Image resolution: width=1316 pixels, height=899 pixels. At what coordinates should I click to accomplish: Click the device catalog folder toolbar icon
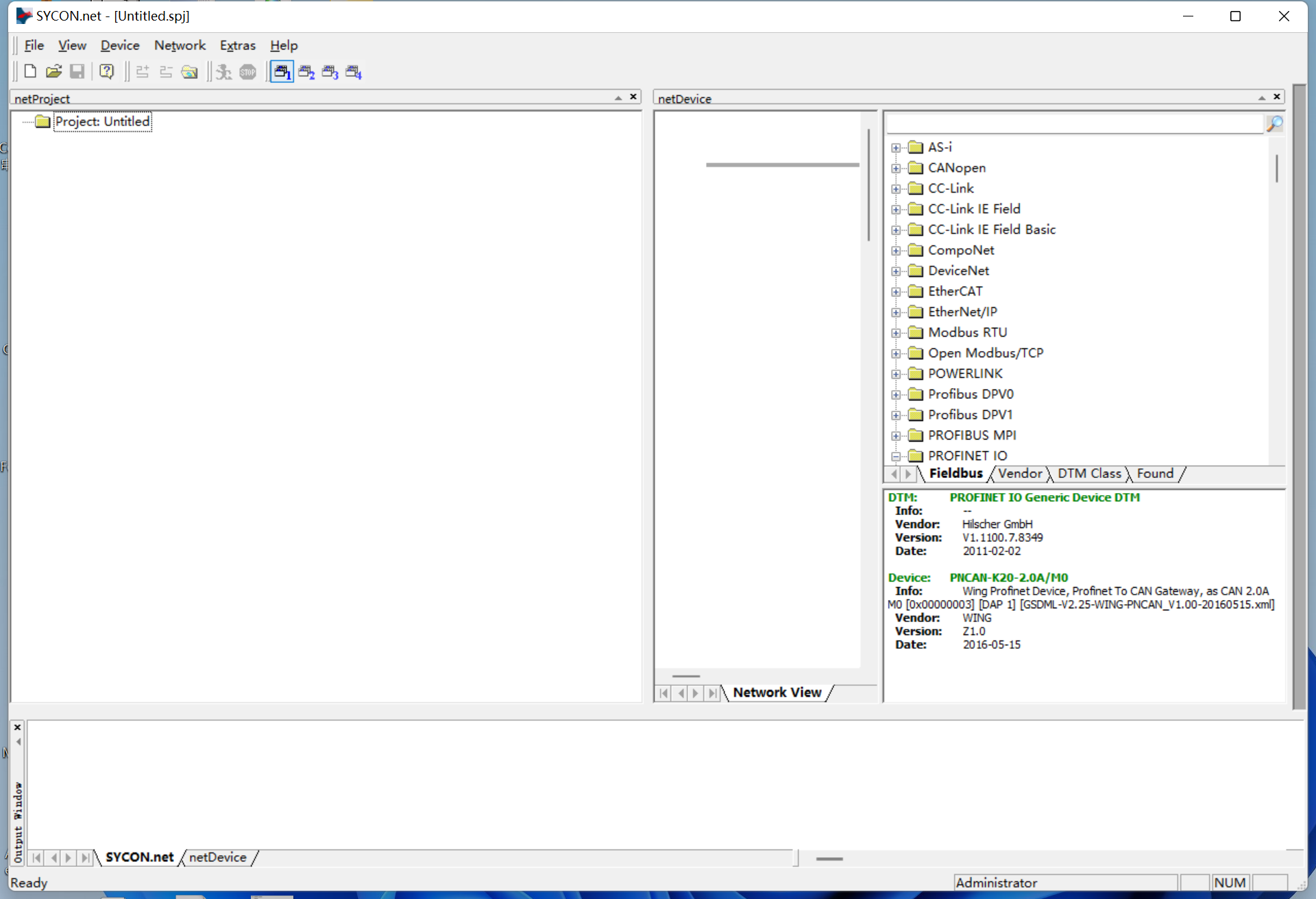pyautogui.click(x=190, y=71)
